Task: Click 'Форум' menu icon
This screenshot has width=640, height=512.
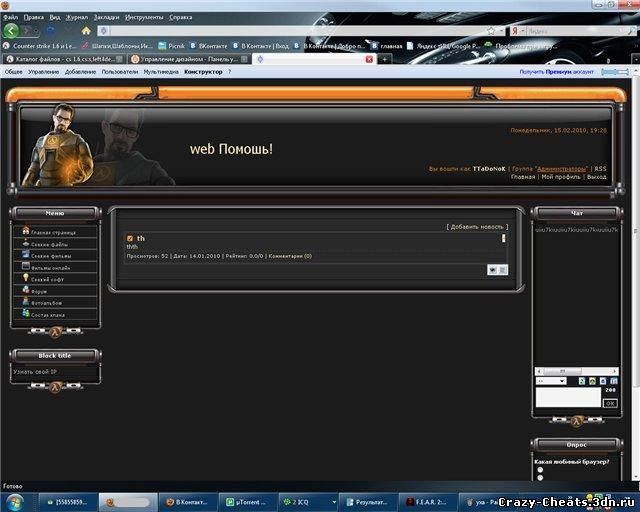Action: coord(26,290)
